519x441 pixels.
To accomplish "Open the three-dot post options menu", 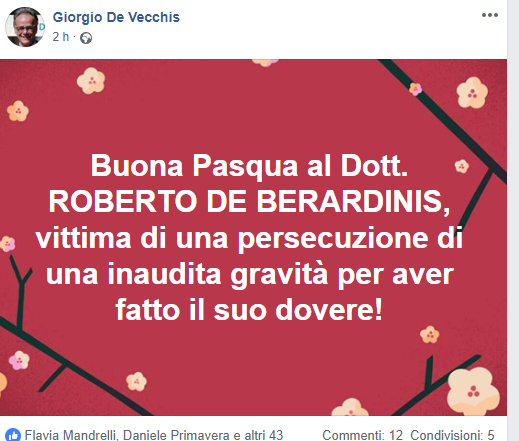I will pos(490,15).
